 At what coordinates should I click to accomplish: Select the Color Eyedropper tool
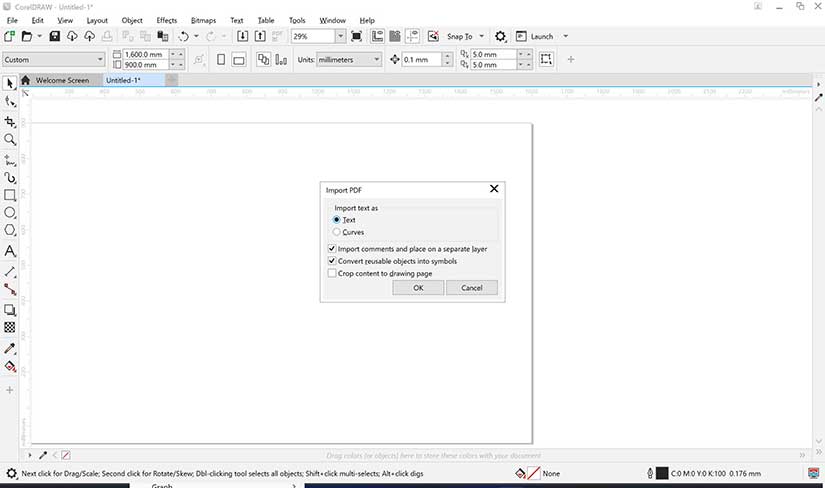tap(9, 348)
